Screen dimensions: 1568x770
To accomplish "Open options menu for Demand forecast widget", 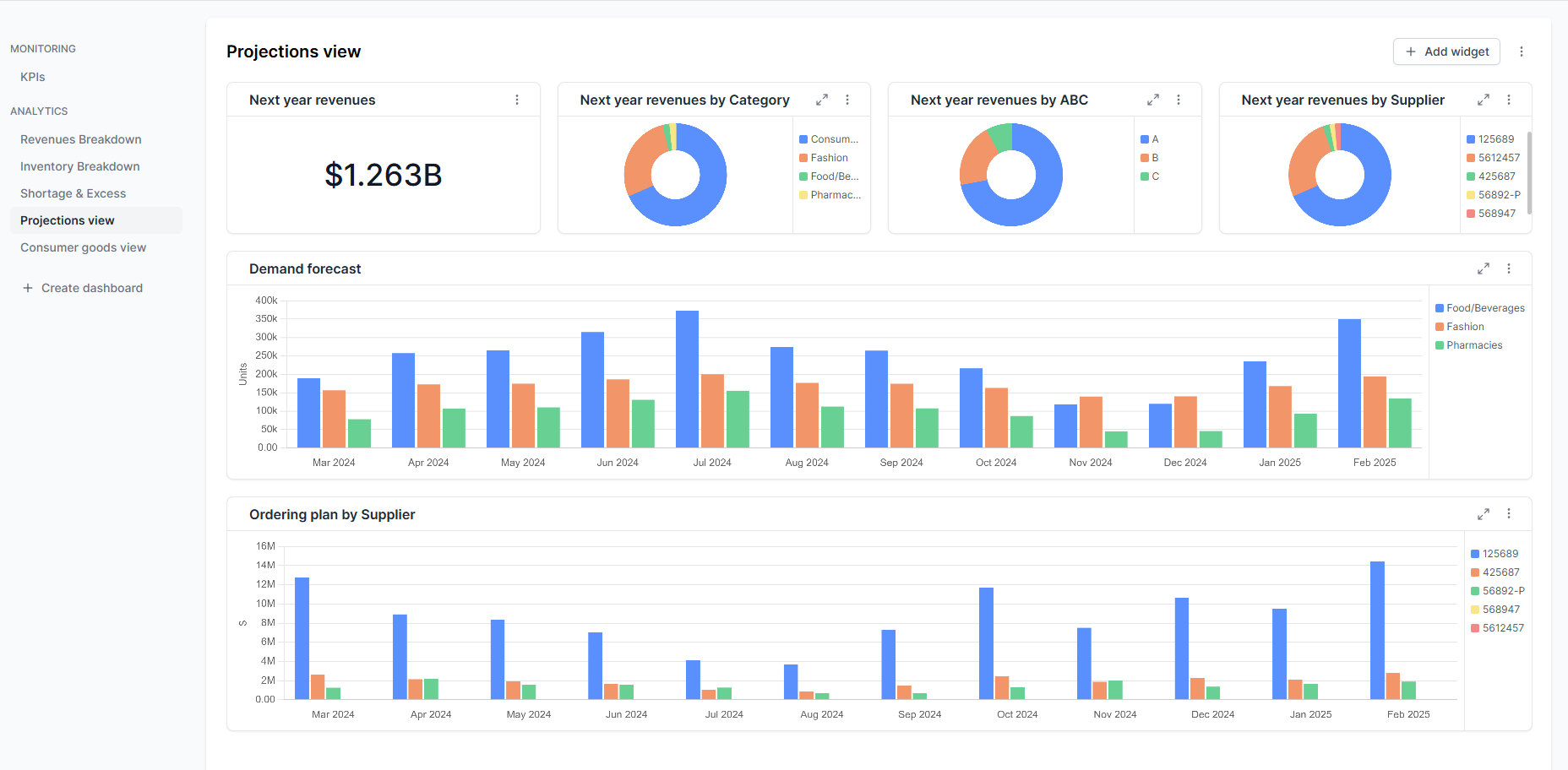I will pos(1509,268).
